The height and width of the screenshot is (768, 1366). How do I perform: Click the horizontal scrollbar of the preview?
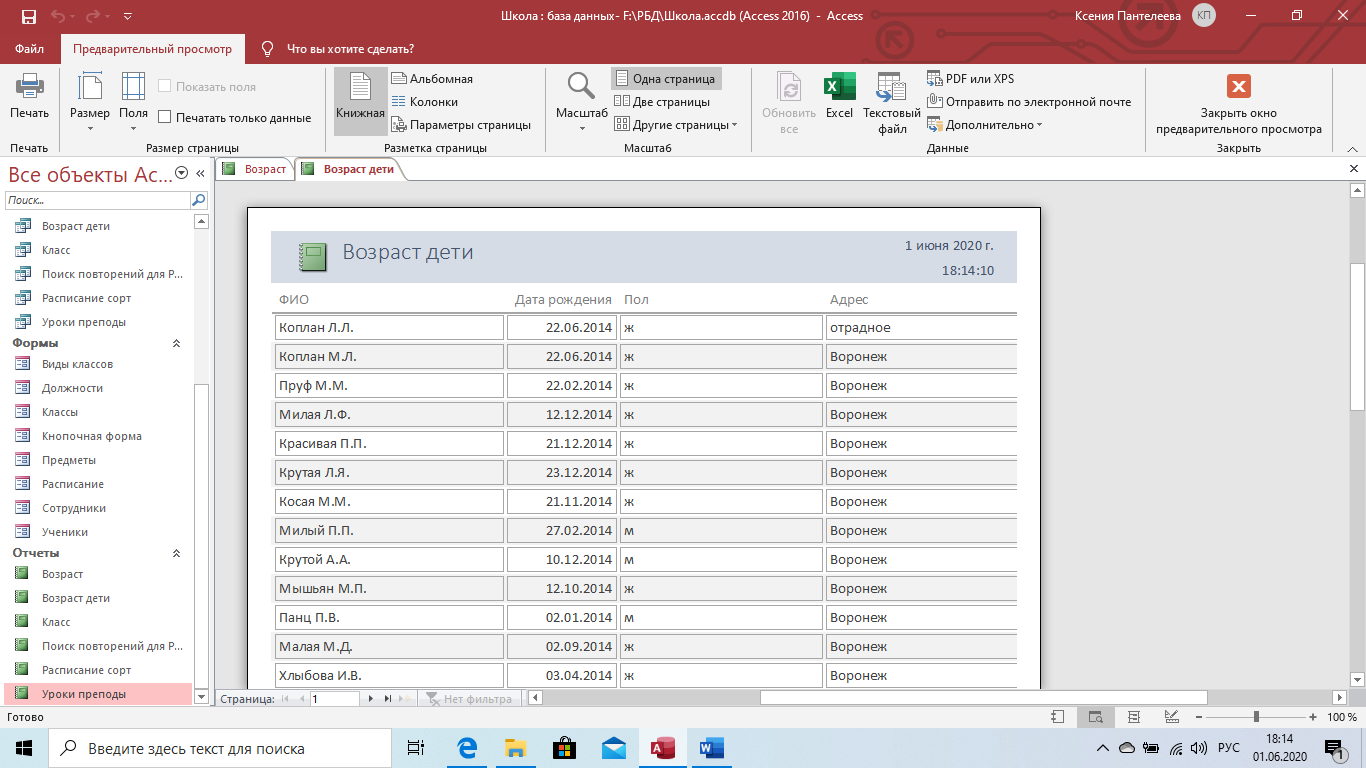tap(983, 698)
